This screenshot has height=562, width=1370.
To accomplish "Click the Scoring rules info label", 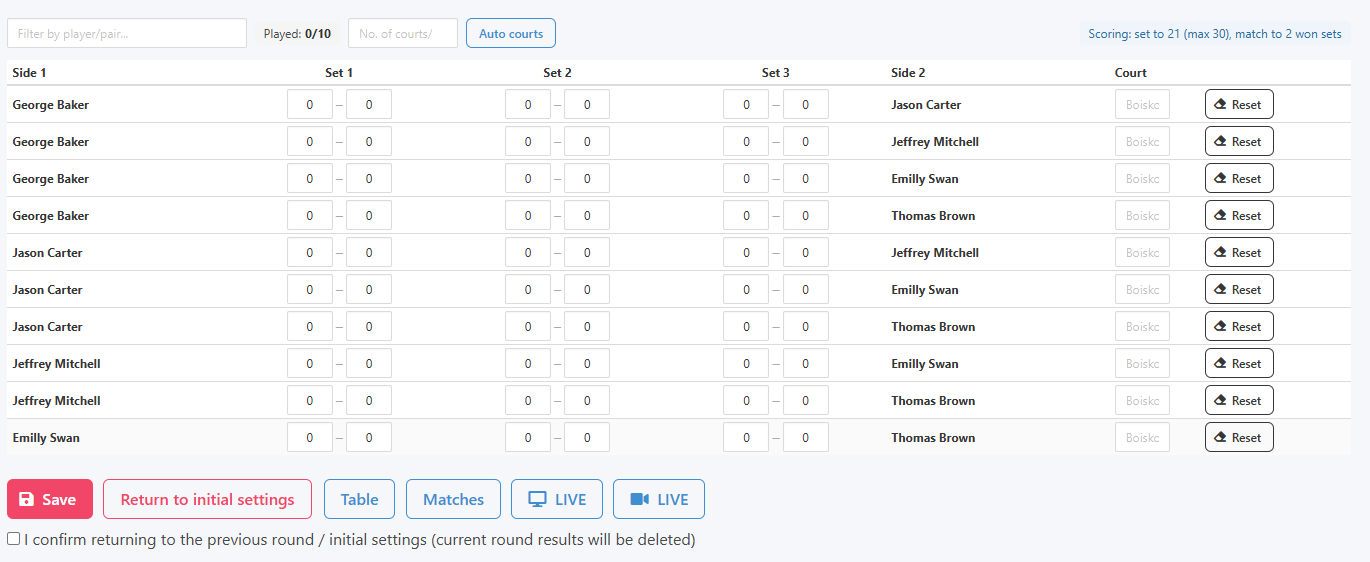I will click(x=1215, y=33).
